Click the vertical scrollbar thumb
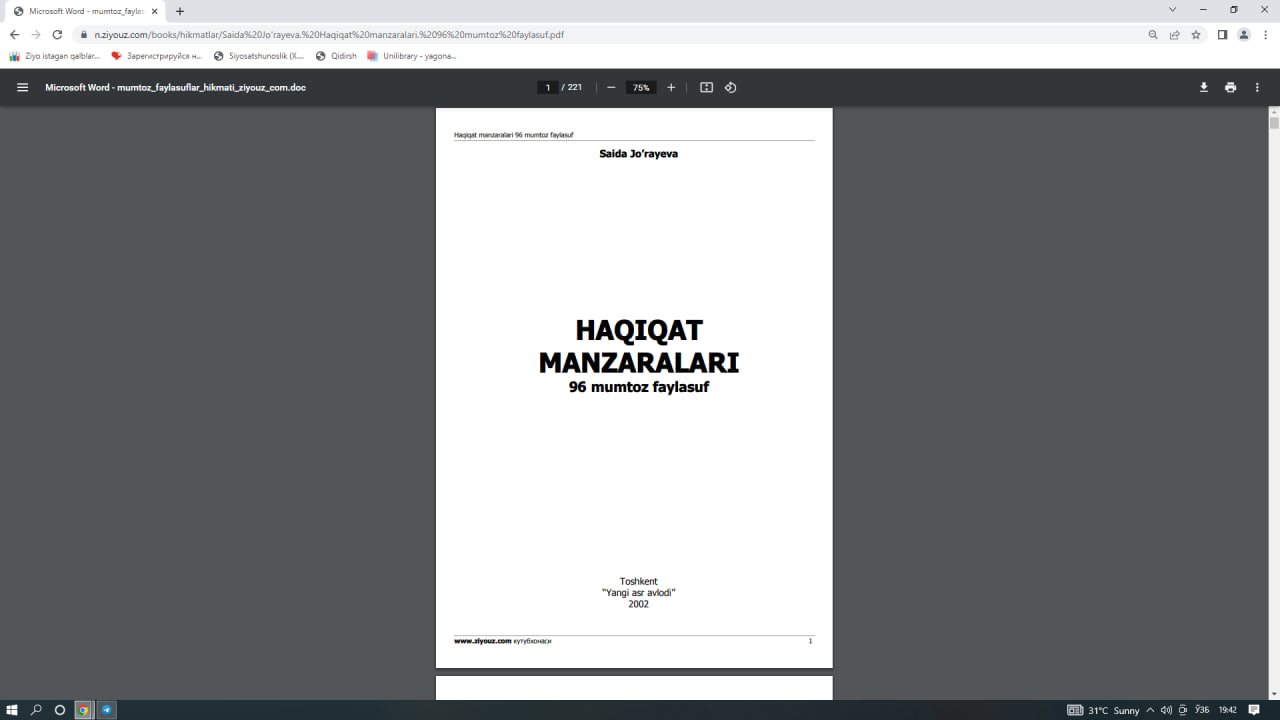 [1274, 123]
